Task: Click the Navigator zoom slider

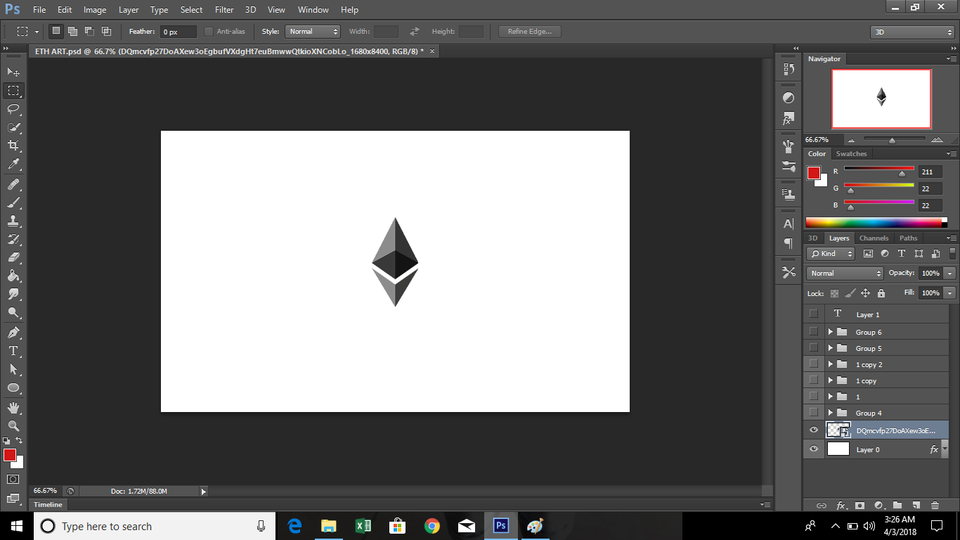Action: (894, 140)
